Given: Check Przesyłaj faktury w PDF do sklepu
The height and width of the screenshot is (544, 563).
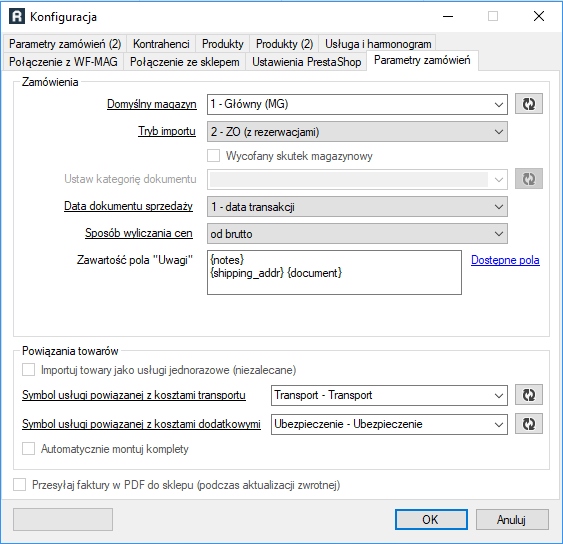Looking at the screenshot, I should [x=19, y=485].
